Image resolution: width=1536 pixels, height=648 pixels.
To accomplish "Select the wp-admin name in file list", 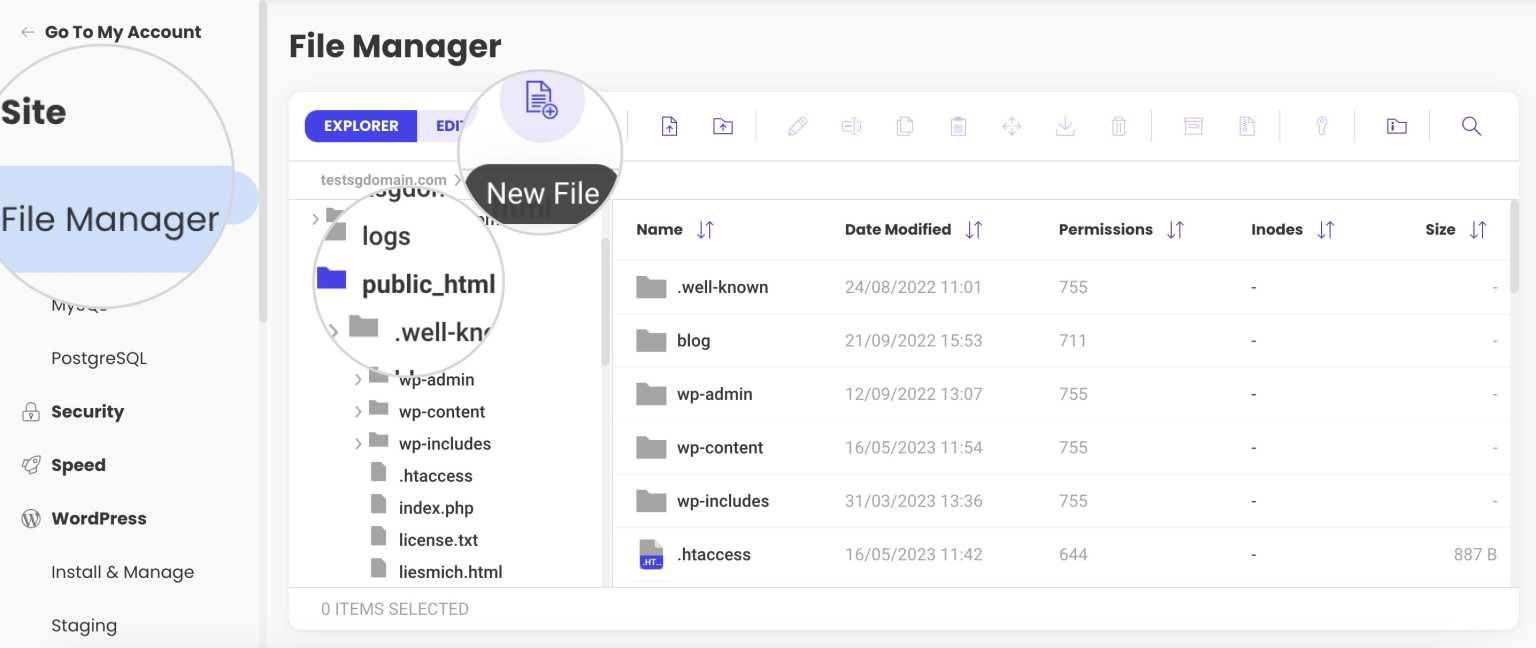I will point(714,394).
